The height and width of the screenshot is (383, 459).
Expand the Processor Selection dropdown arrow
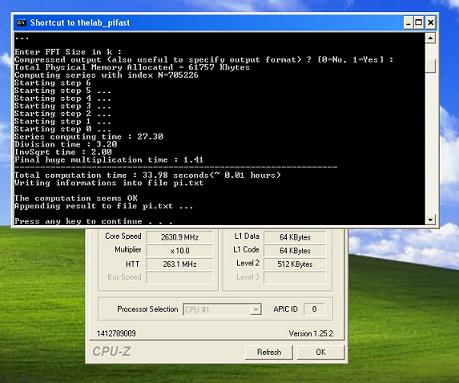(255, 310)
